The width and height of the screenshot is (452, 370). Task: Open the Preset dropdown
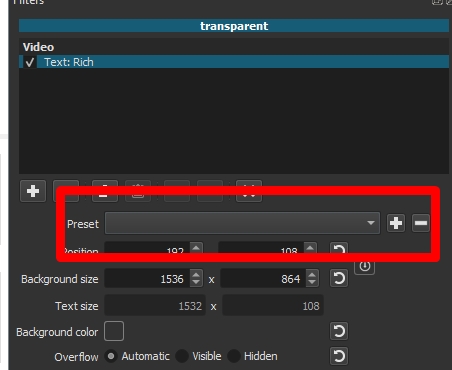pyautogui.click(x=242, y=223)
